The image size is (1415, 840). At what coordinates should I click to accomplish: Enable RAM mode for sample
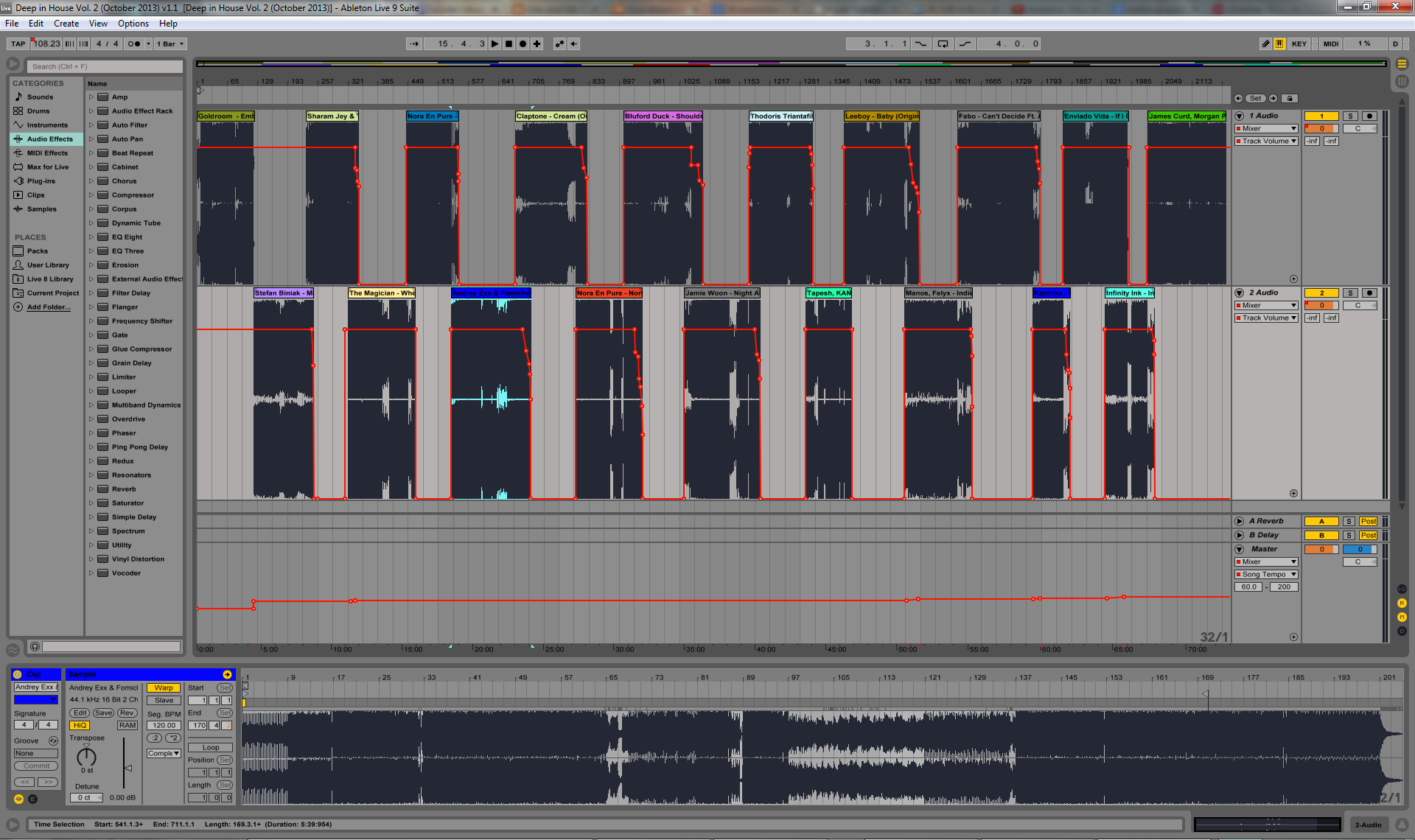pyautogui.click(x=127, y=726)
